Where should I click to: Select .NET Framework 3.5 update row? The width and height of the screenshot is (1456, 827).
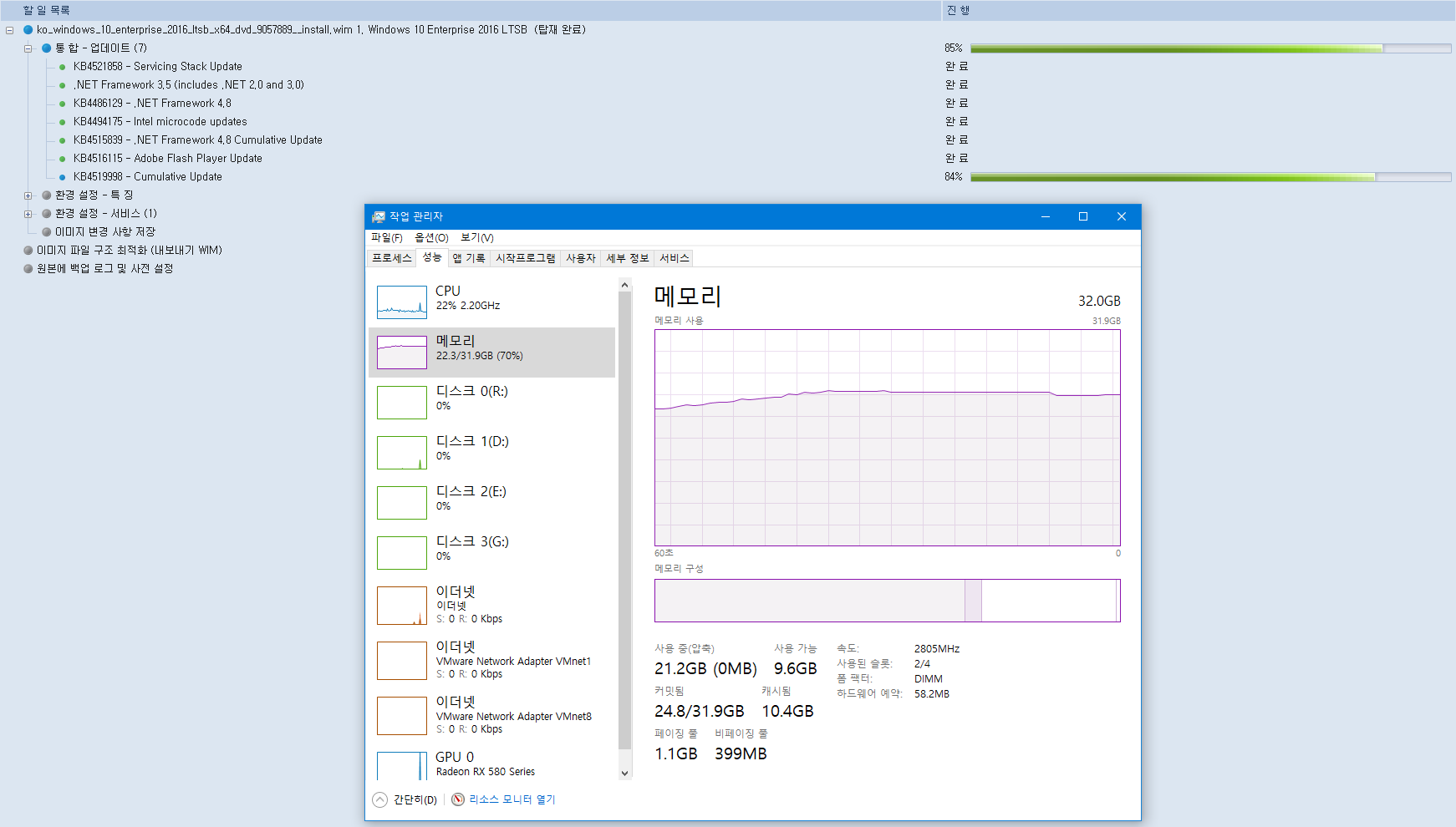click(x=189, y=85)
